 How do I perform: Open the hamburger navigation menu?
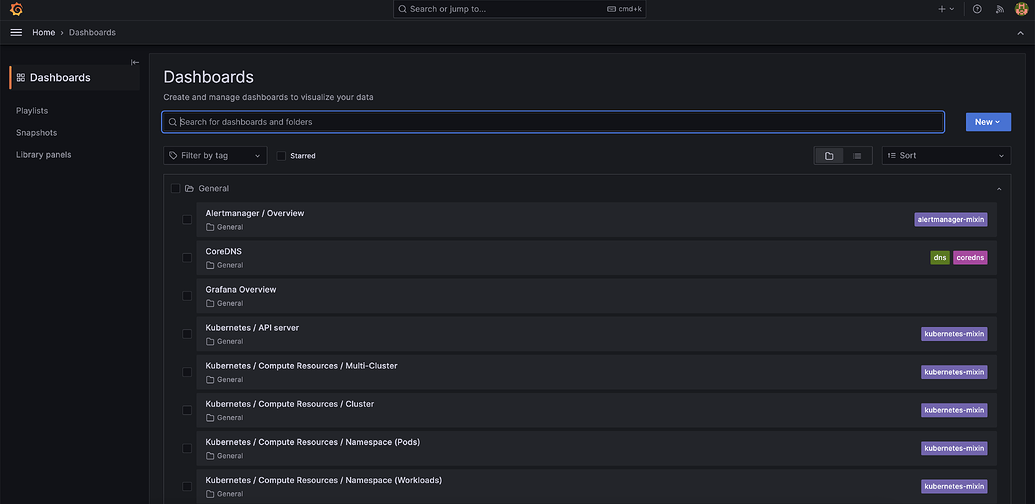click(x=16, y=32)
